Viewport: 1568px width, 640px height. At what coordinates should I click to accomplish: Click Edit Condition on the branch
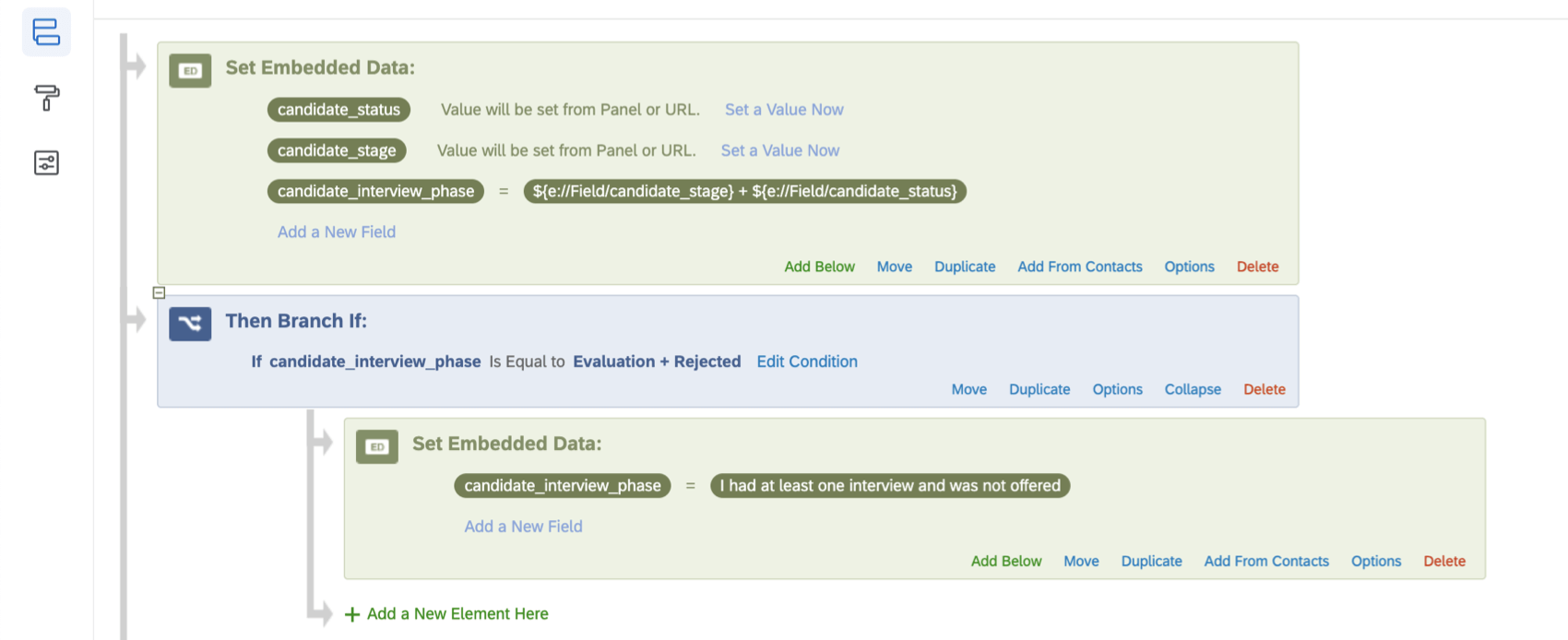point(807,361)
